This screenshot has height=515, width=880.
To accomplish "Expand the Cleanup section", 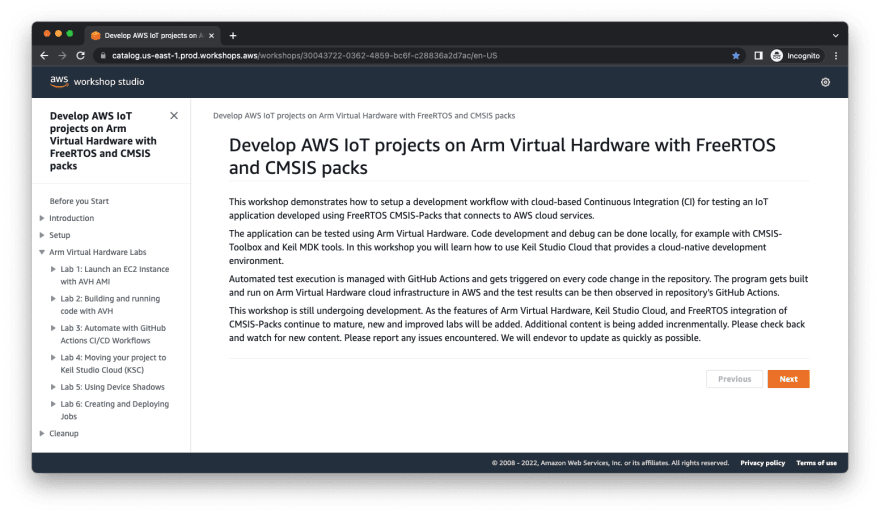I will pyautogui.click(x=42, y=433).
